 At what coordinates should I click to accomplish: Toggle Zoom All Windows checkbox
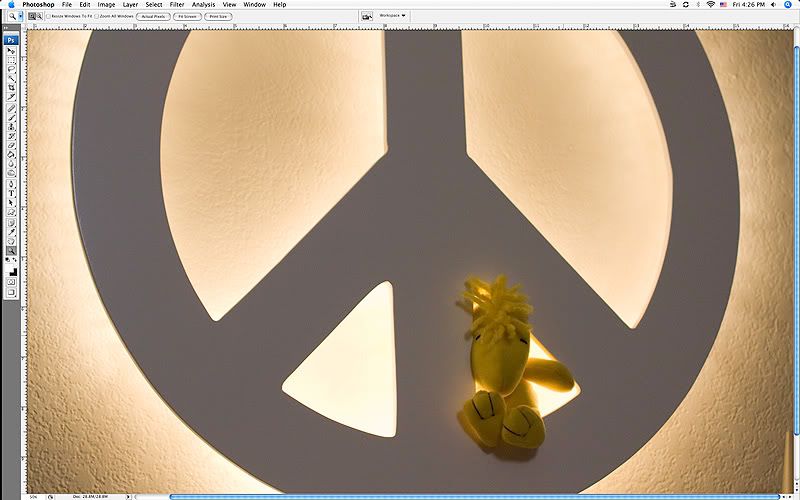tap(96, 17)
